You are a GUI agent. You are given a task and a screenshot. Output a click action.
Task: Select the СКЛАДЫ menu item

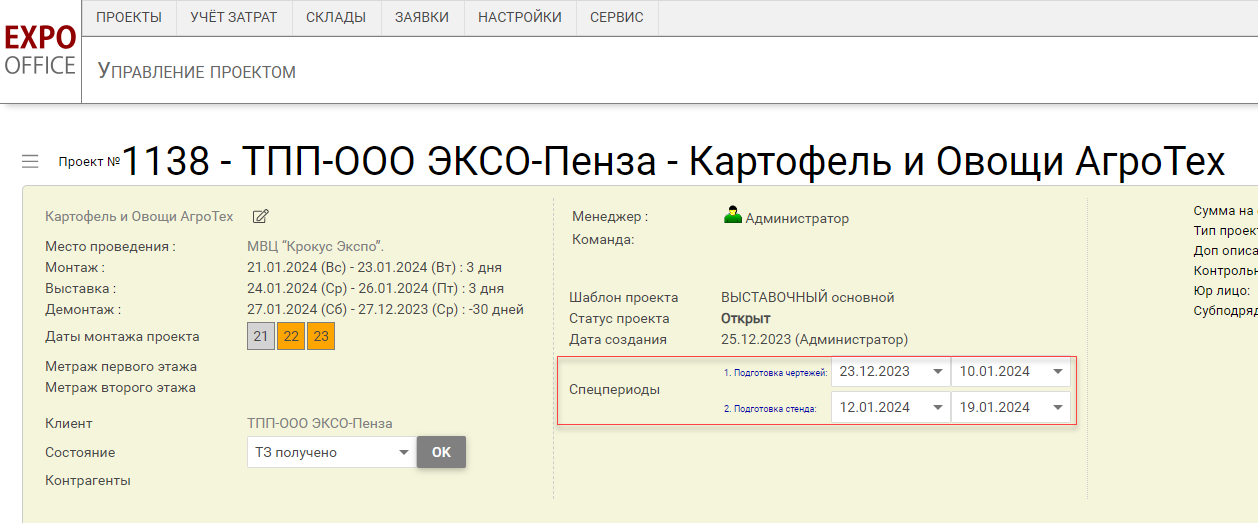click(x=336, y=18)
